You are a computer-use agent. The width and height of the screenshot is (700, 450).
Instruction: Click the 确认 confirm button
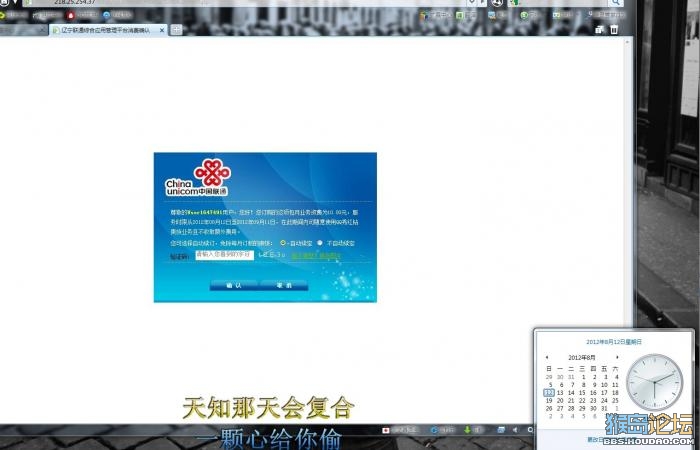pos(233,285)
